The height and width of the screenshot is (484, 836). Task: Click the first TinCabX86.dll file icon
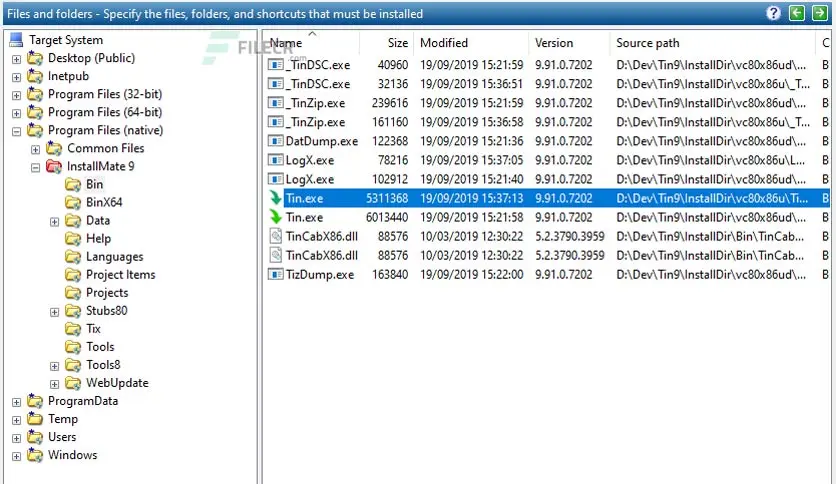click(277, 236)
